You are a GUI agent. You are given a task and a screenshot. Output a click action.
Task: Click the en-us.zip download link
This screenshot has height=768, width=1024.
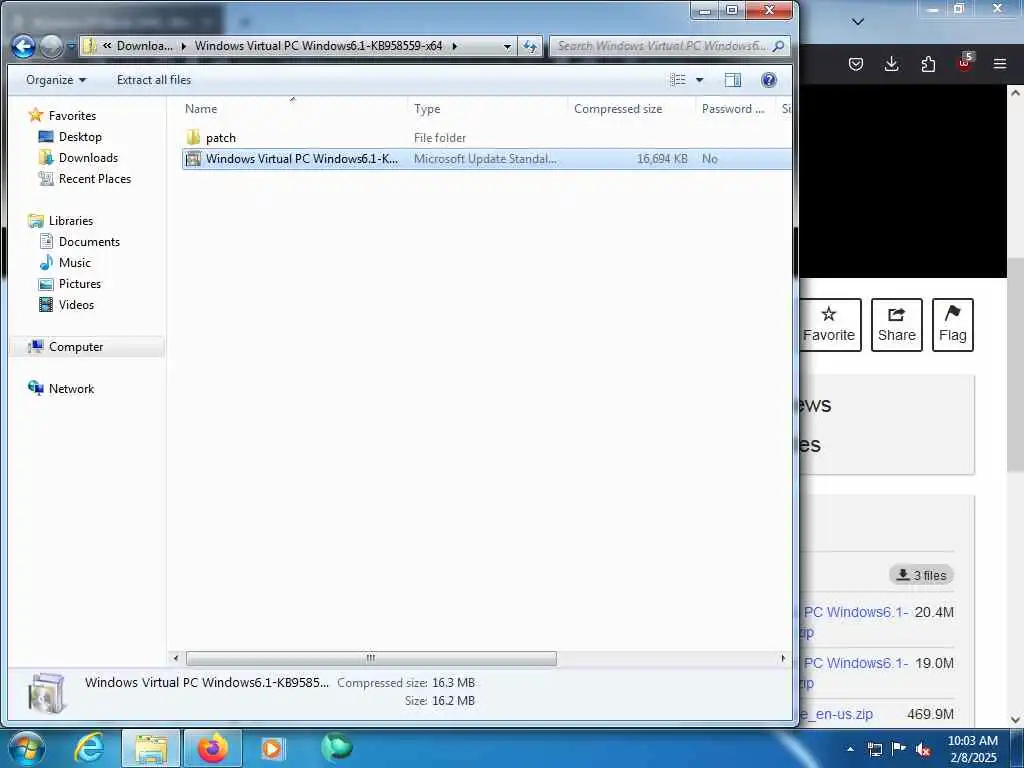click(839, 714)
